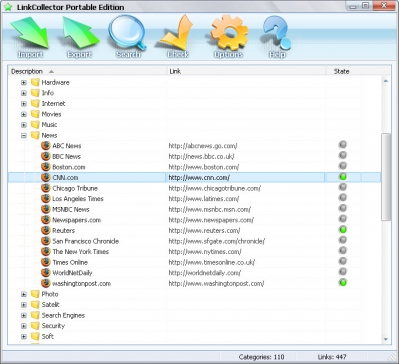Select the Newspapers.com entry
Screen dimensions: 400x364
[x=76, y=220]
